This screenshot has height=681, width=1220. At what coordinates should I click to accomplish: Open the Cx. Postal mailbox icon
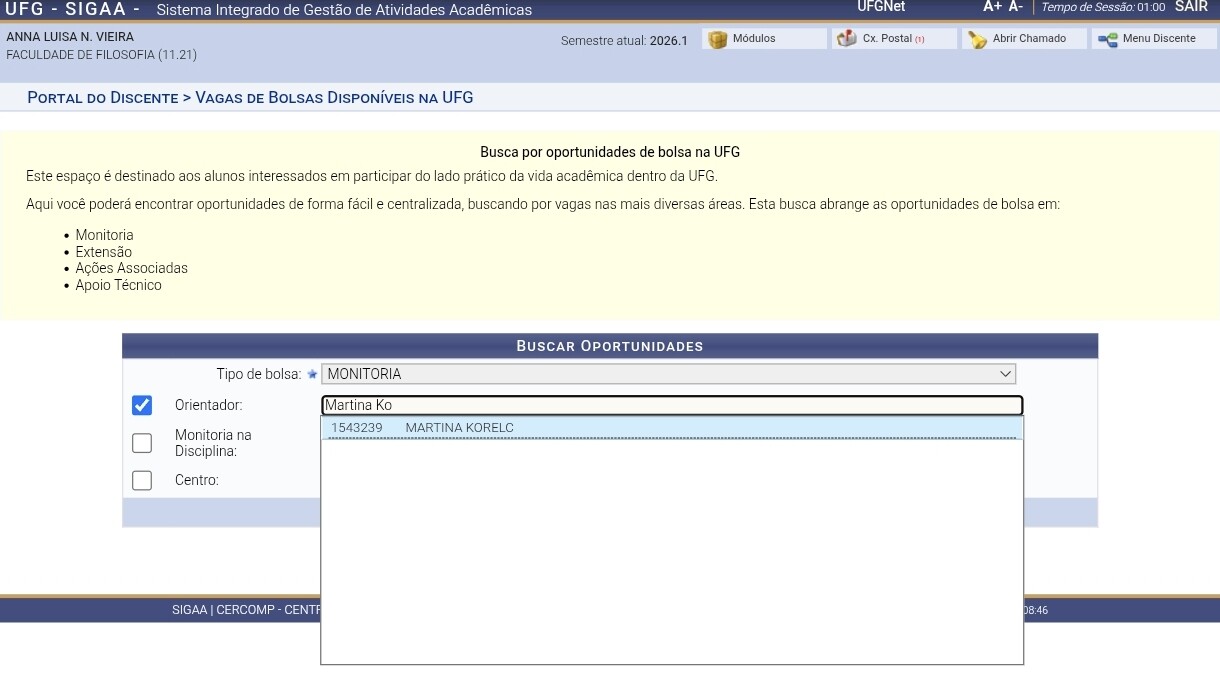[x=847, y=39]
